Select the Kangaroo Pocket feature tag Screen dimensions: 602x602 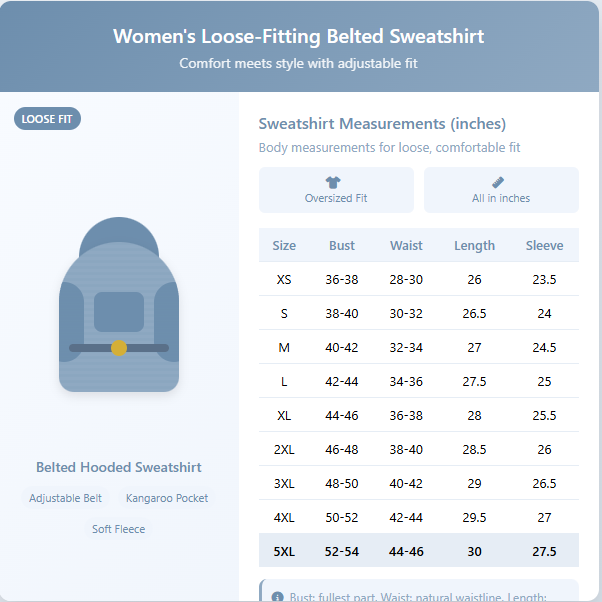pos(167,498)
